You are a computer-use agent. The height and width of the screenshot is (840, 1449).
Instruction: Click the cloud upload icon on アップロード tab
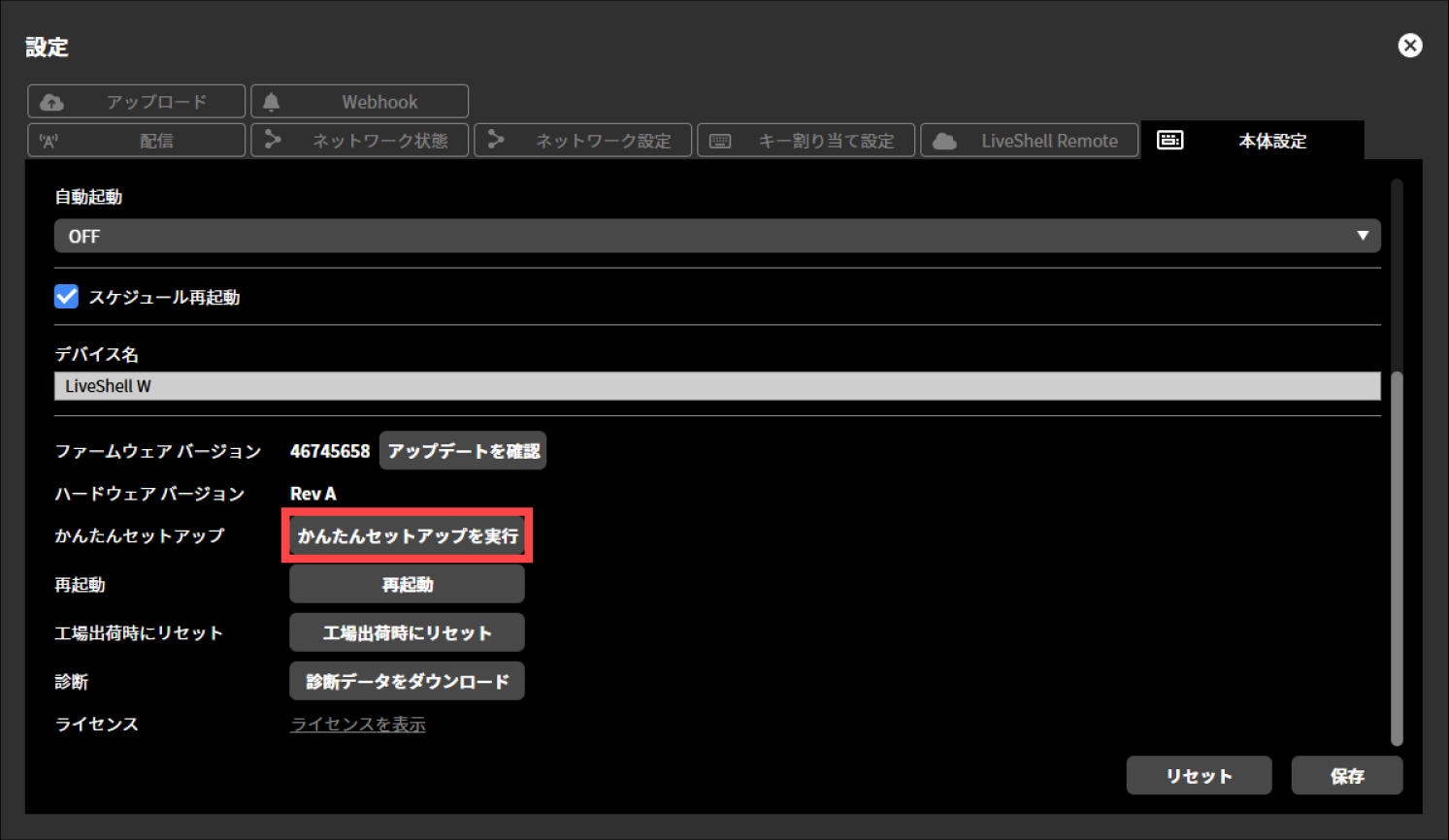click(x=50, y=101)
